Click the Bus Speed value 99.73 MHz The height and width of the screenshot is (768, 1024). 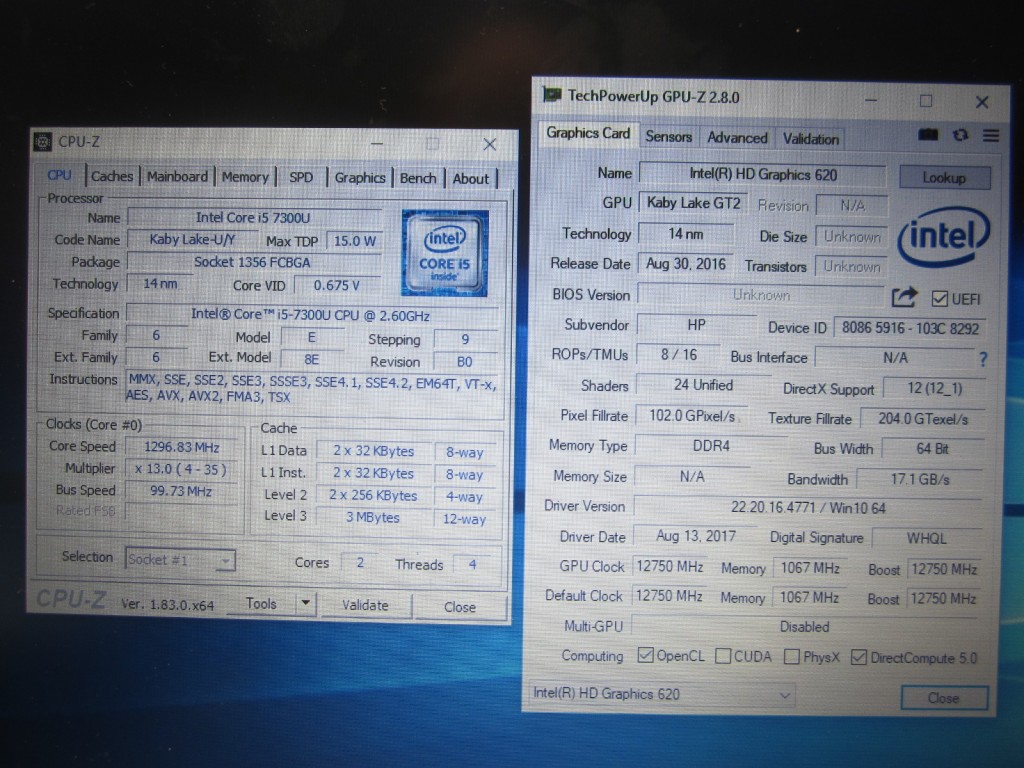pyautogui.click(x=181, y=491)
